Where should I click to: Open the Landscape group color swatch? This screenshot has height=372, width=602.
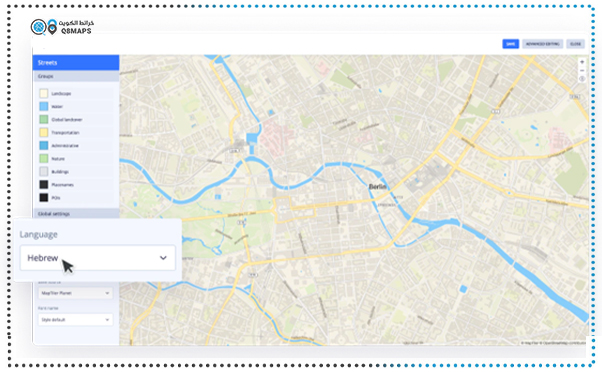tap(44, 93)
